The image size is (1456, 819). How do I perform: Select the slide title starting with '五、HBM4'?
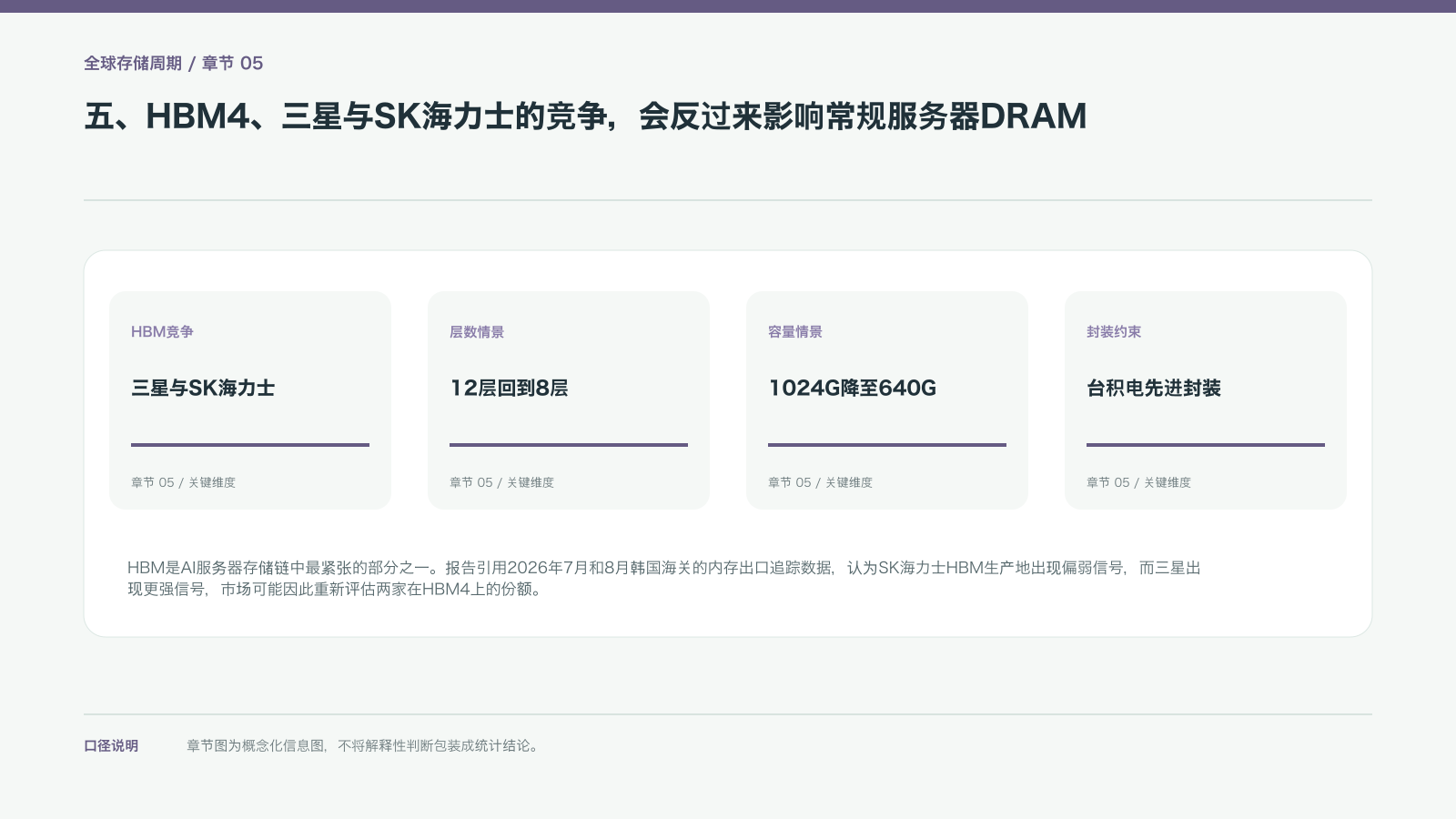tap(585, 116)
